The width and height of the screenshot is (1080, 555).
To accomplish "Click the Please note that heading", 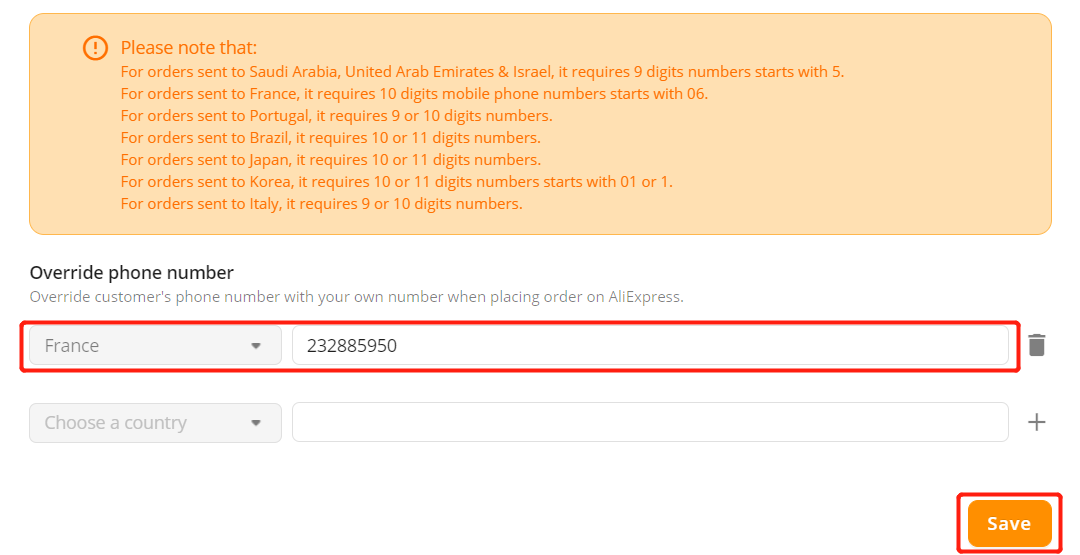I will tap(189, 48).
